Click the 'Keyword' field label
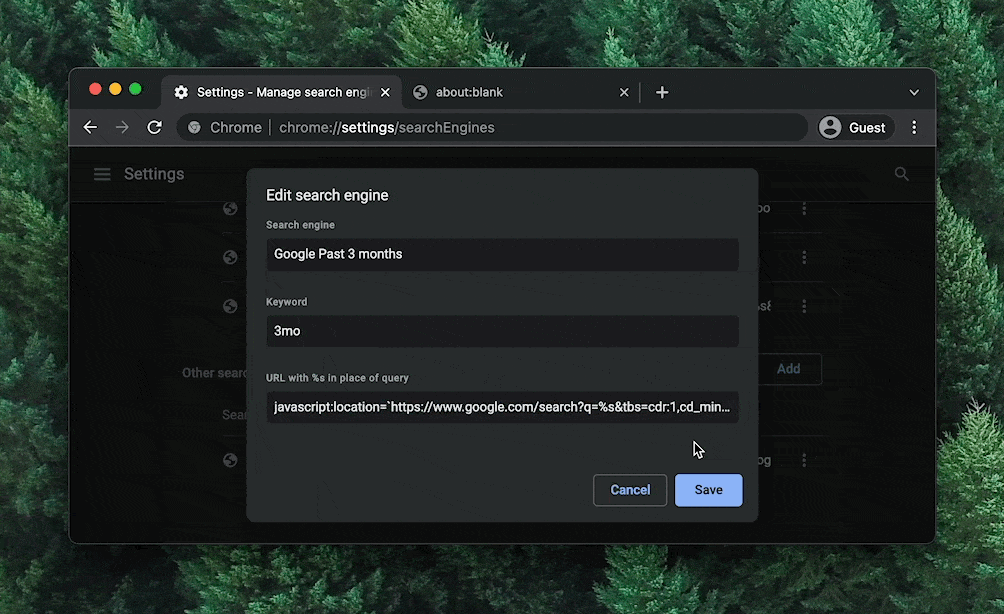 287,302
